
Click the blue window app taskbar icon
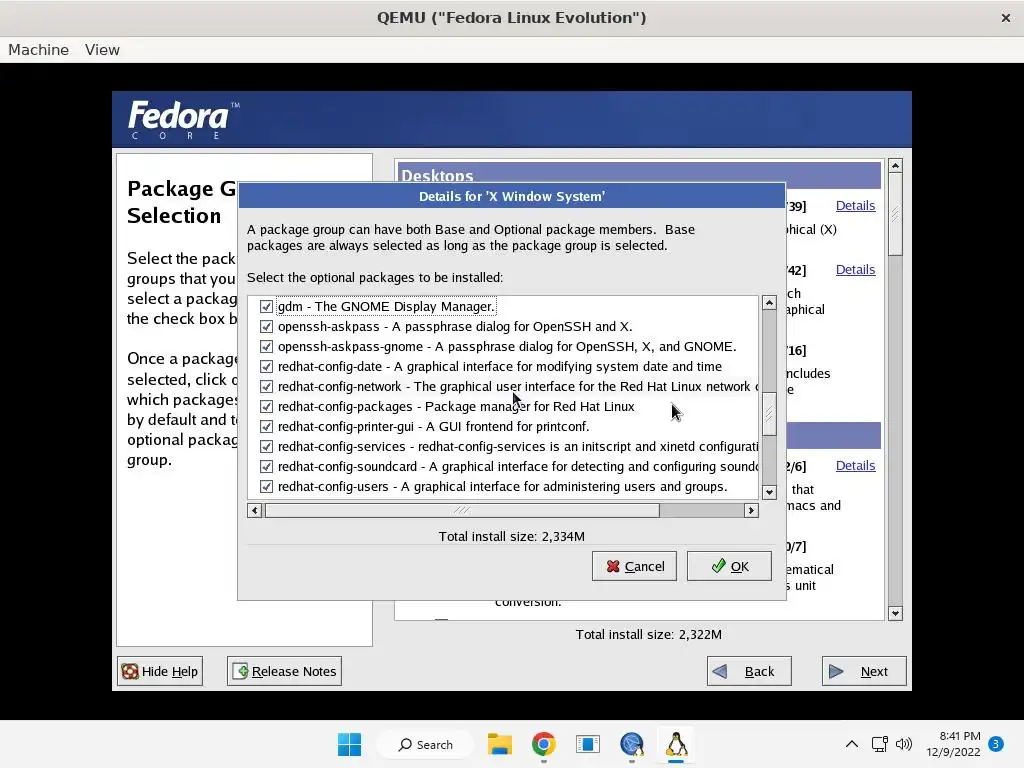tap(588, 744)
